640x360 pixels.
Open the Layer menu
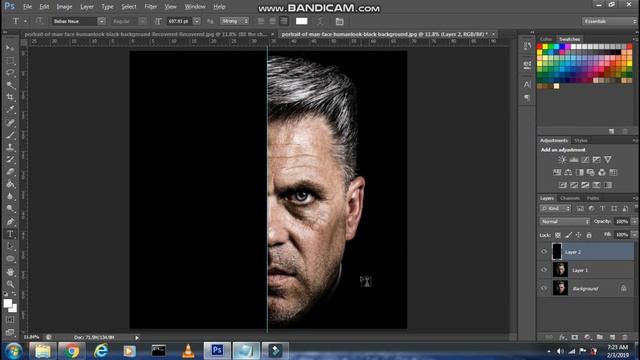pyautogui.click(x=87, y=7)
